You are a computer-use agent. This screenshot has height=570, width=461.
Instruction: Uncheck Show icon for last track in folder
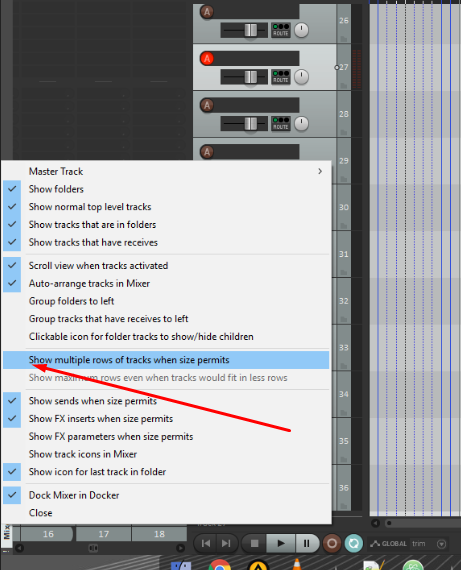(166, 472)
